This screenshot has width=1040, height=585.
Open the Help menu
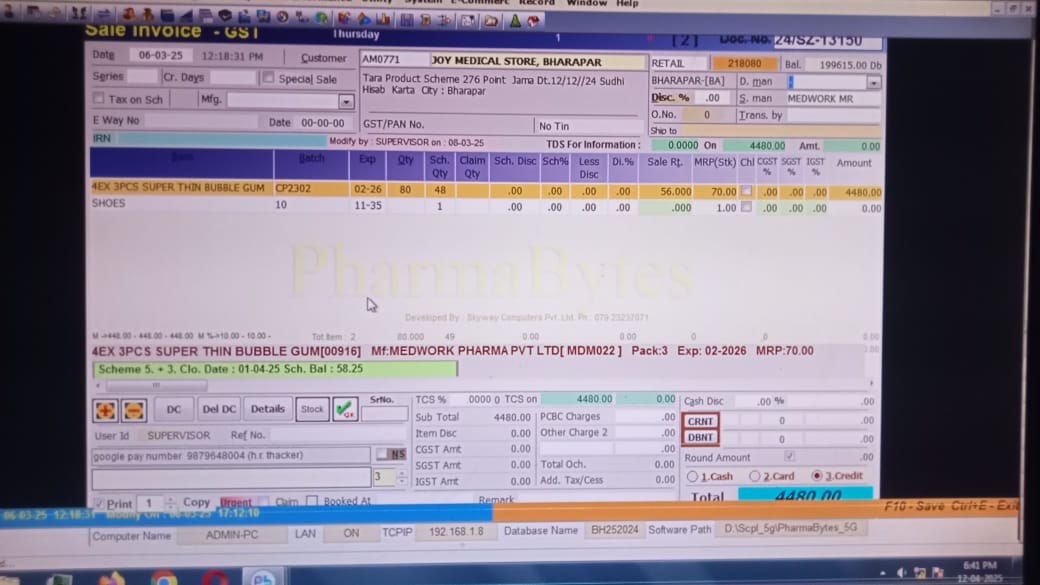(627, 4)
